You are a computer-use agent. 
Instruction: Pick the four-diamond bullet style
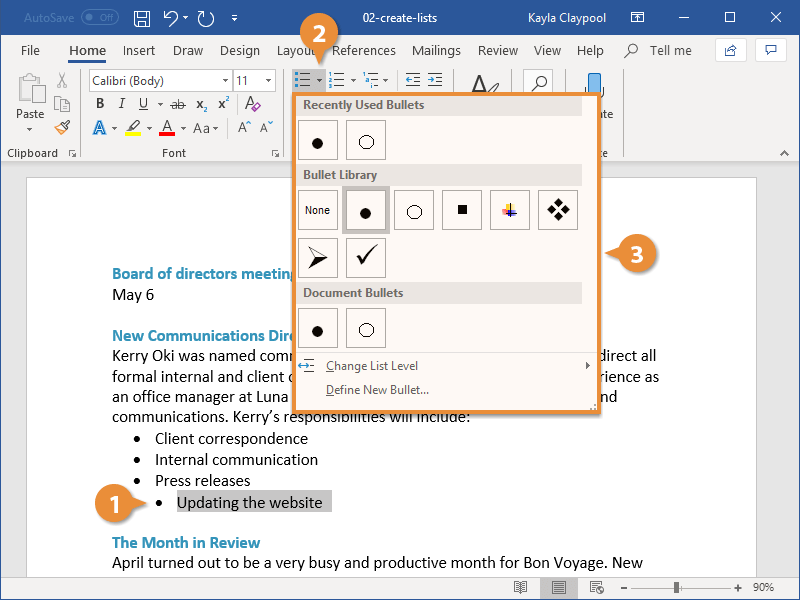[558, 210]
